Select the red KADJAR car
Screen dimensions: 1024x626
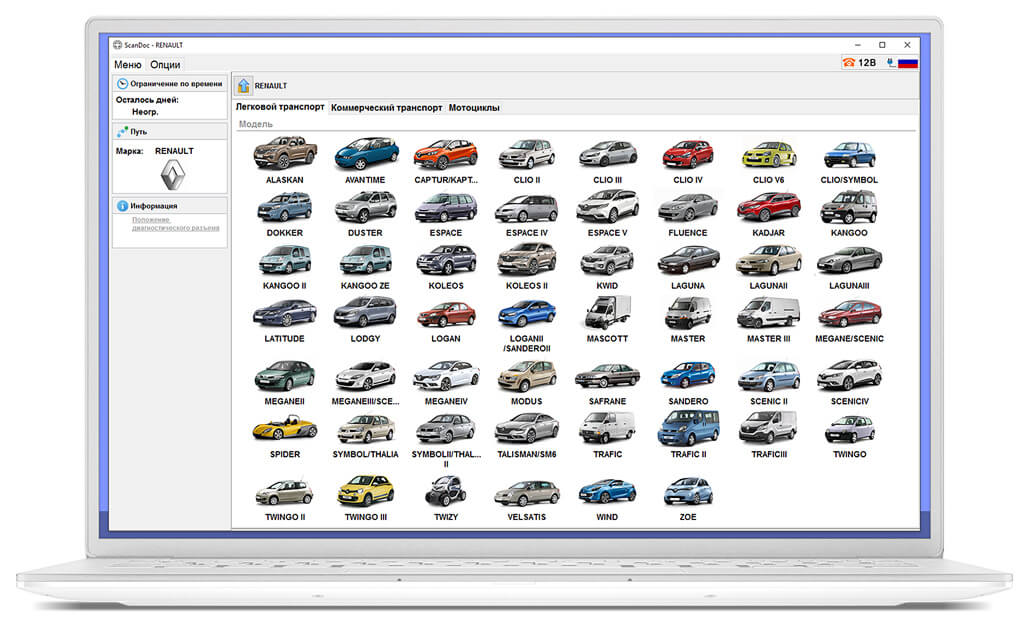(769, 207)
